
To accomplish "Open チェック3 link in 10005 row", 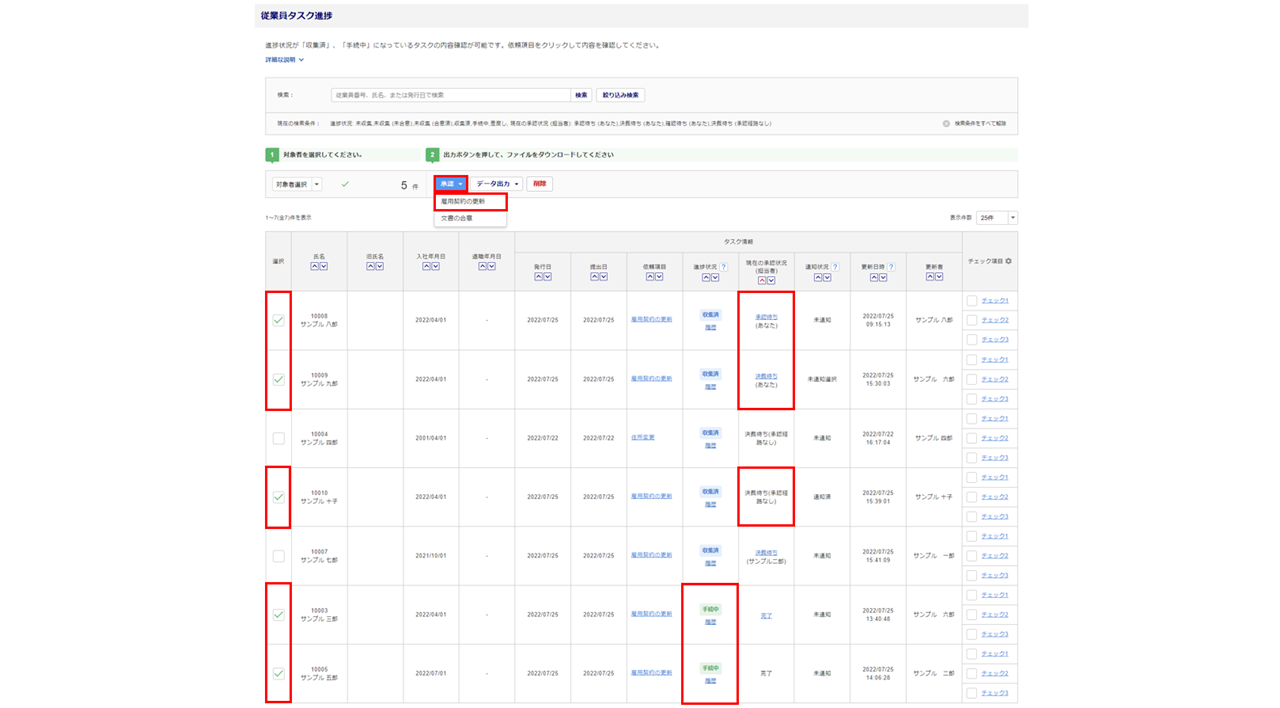I will click(x=995, y=693).
